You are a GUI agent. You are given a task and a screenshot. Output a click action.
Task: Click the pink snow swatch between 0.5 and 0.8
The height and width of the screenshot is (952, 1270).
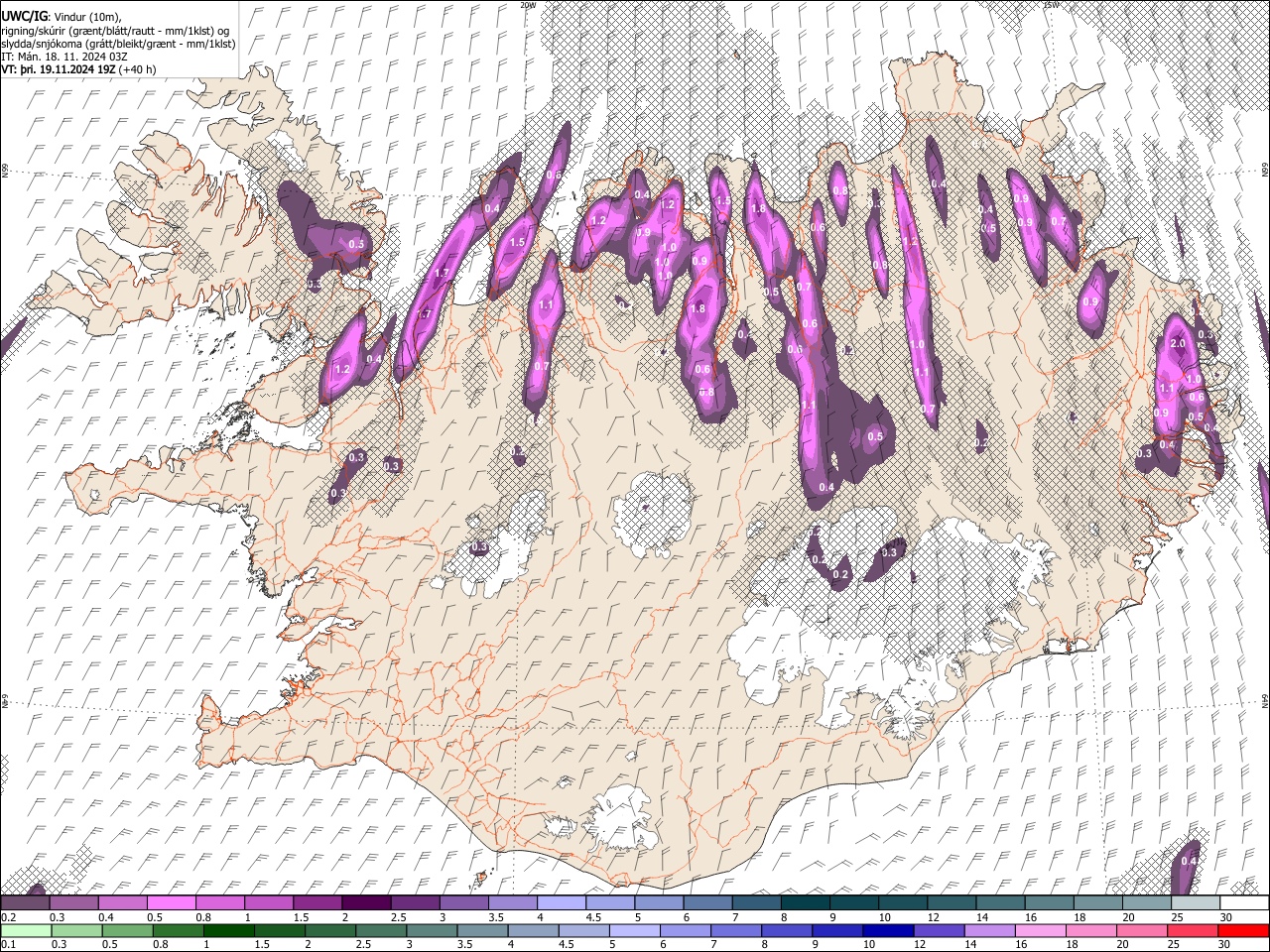[x=171, y=902]
